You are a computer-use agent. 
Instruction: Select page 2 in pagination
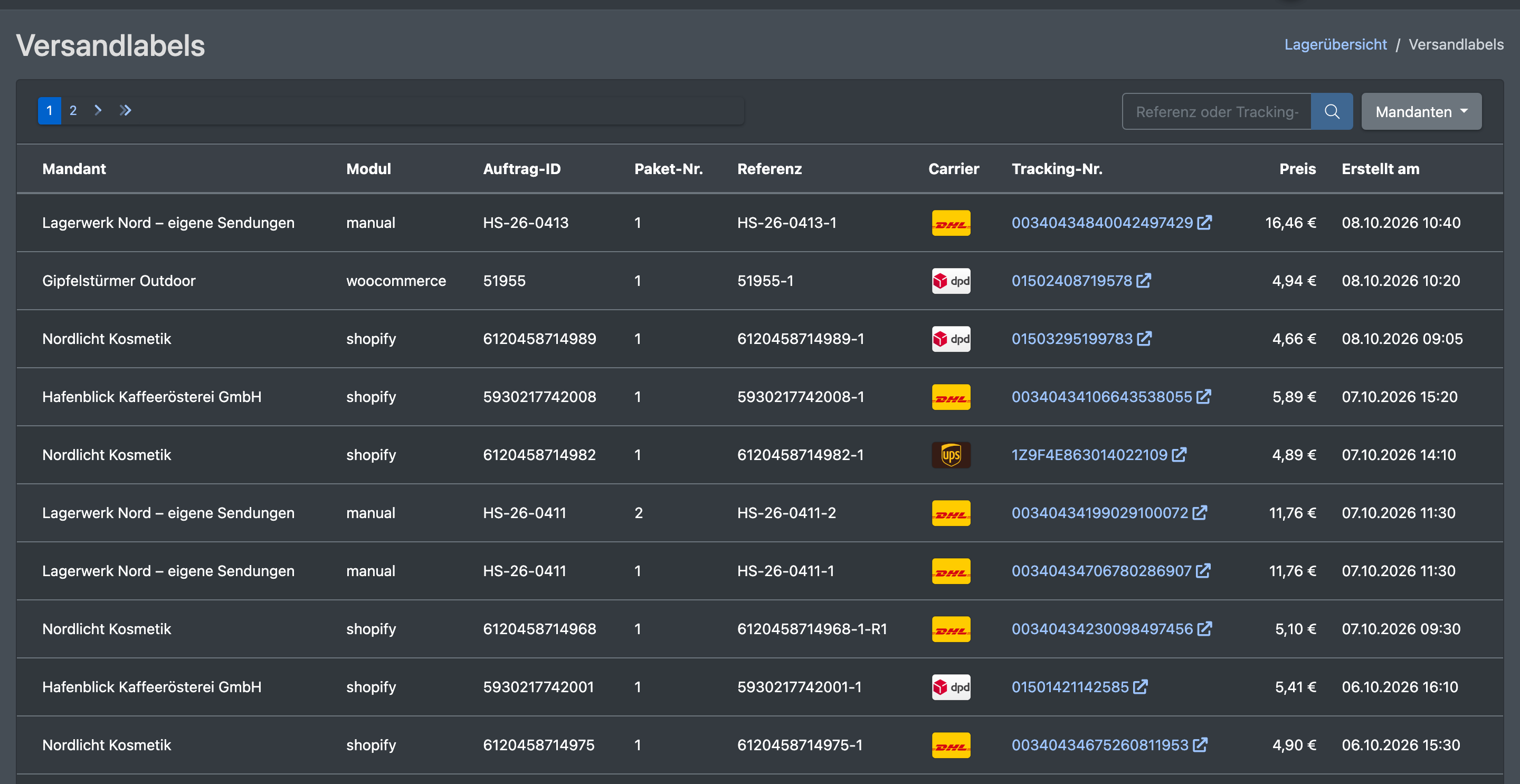(x=73, y=110)
